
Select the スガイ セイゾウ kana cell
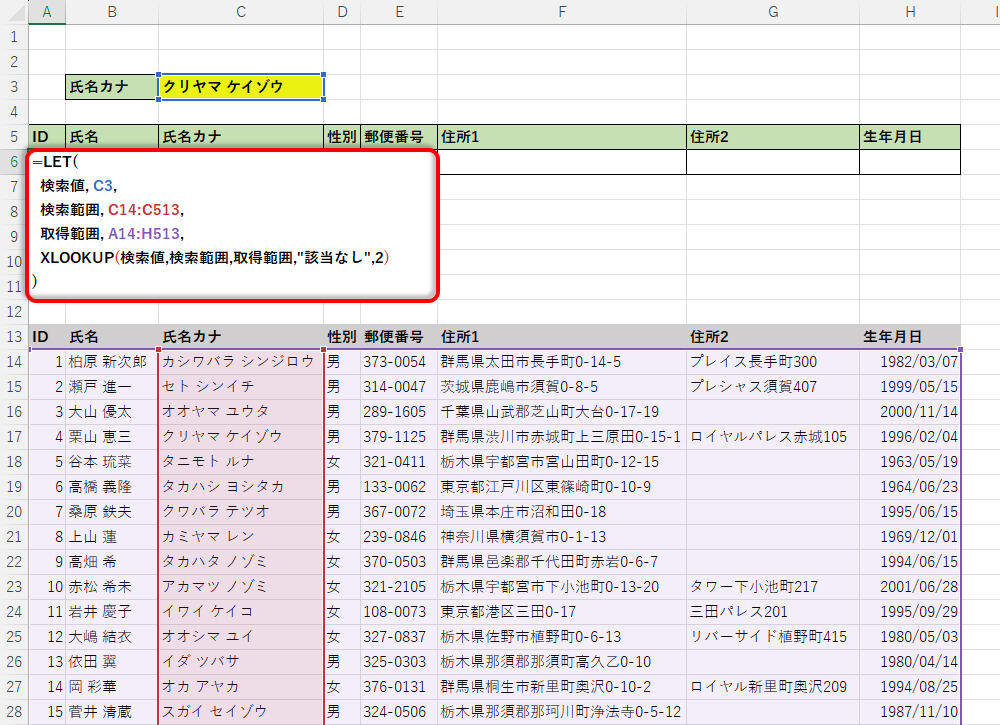(x=241, y=711)
